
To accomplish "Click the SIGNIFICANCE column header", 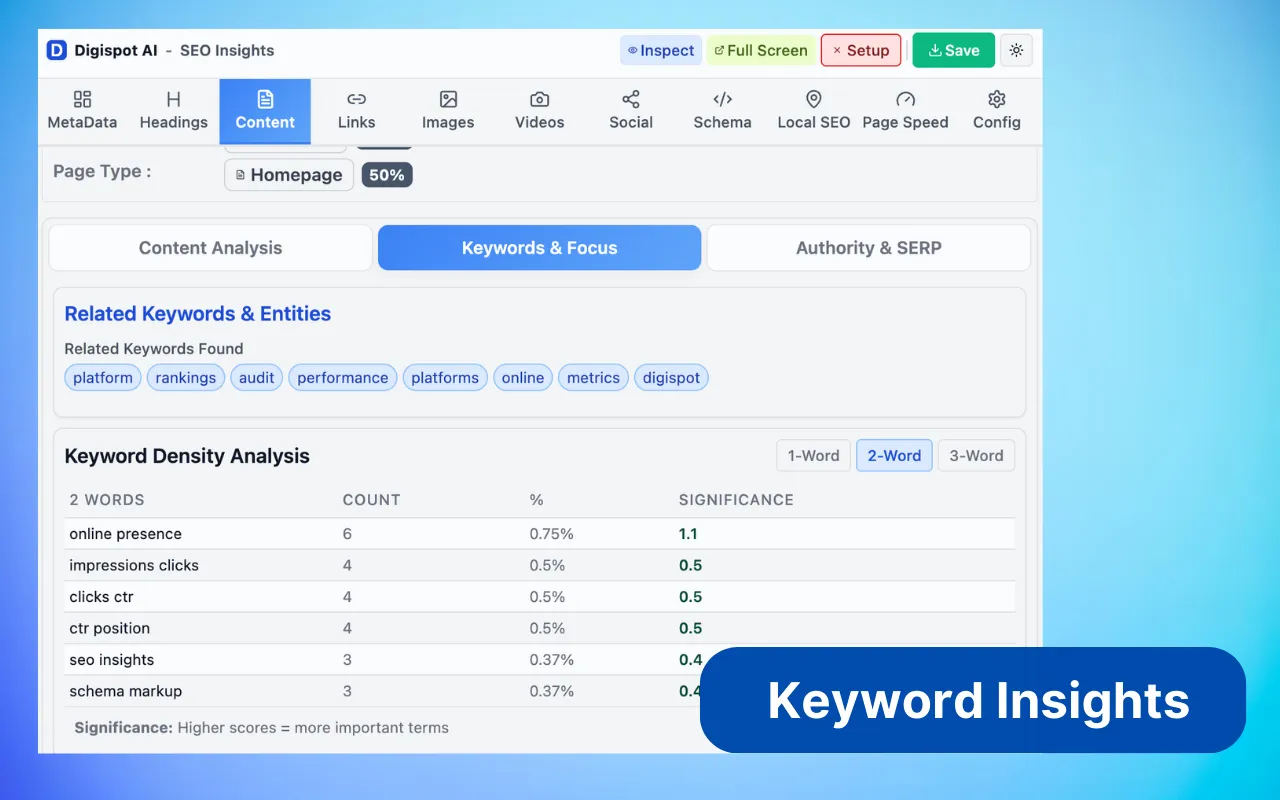I will click(736, 500).
